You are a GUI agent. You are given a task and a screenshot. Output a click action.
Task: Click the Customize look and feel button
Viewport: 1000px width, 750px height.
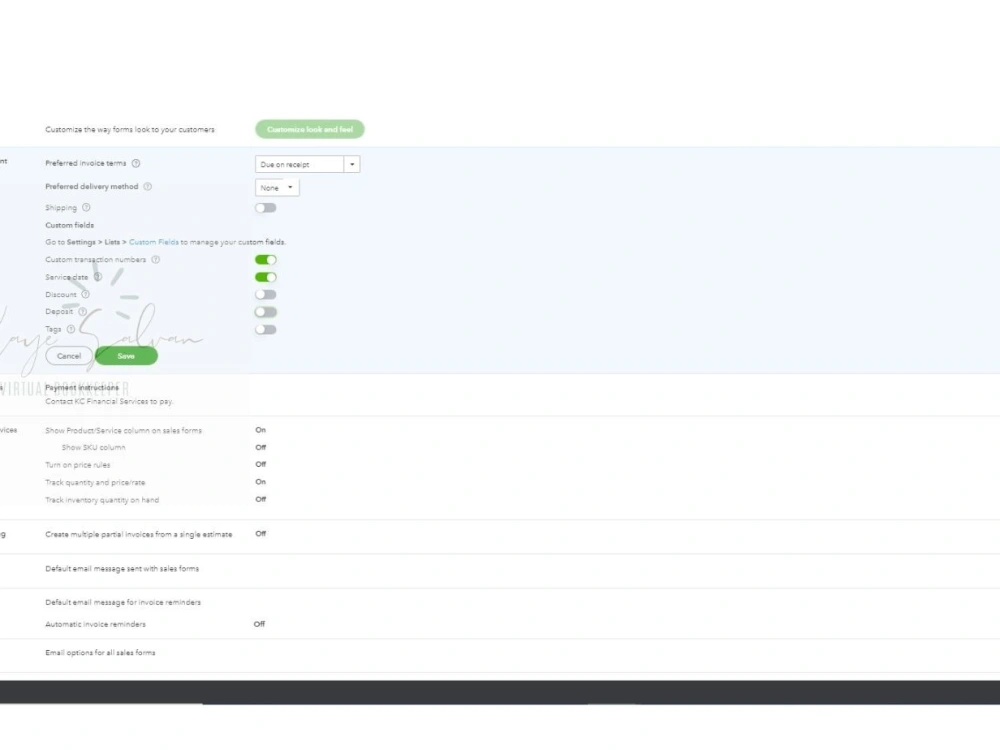[x=310, y=129]
